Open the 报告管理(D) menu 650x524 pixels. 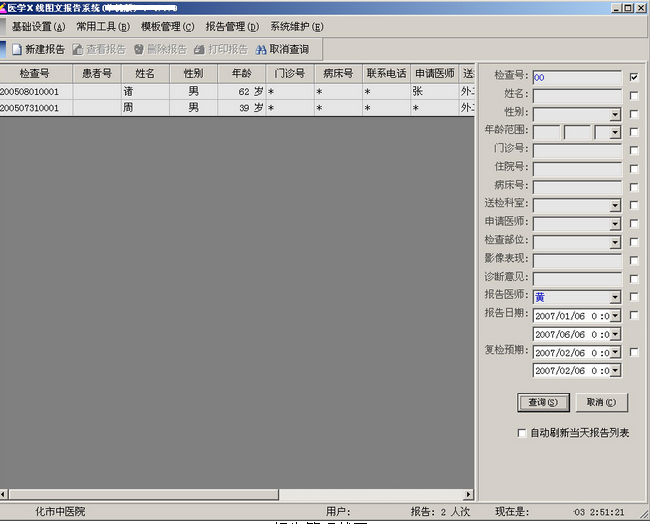(x=232, y=27)
